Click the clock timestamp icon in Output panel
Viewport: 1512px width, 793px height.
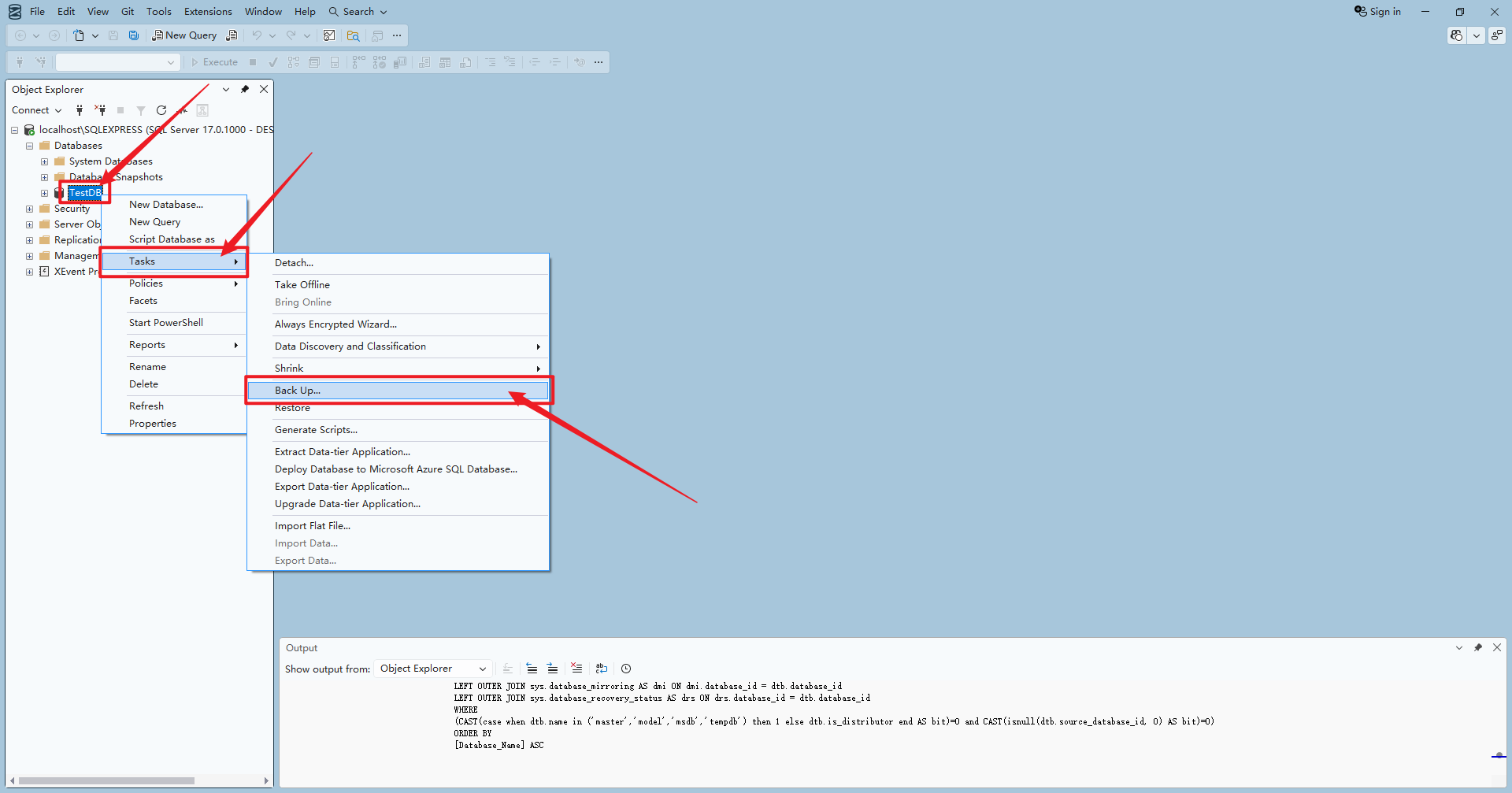[626, 669]
